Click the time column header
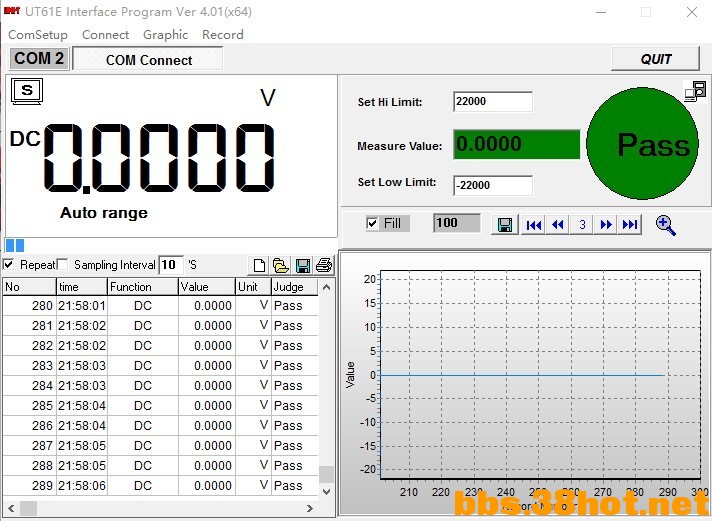 (x=82, y=287)
